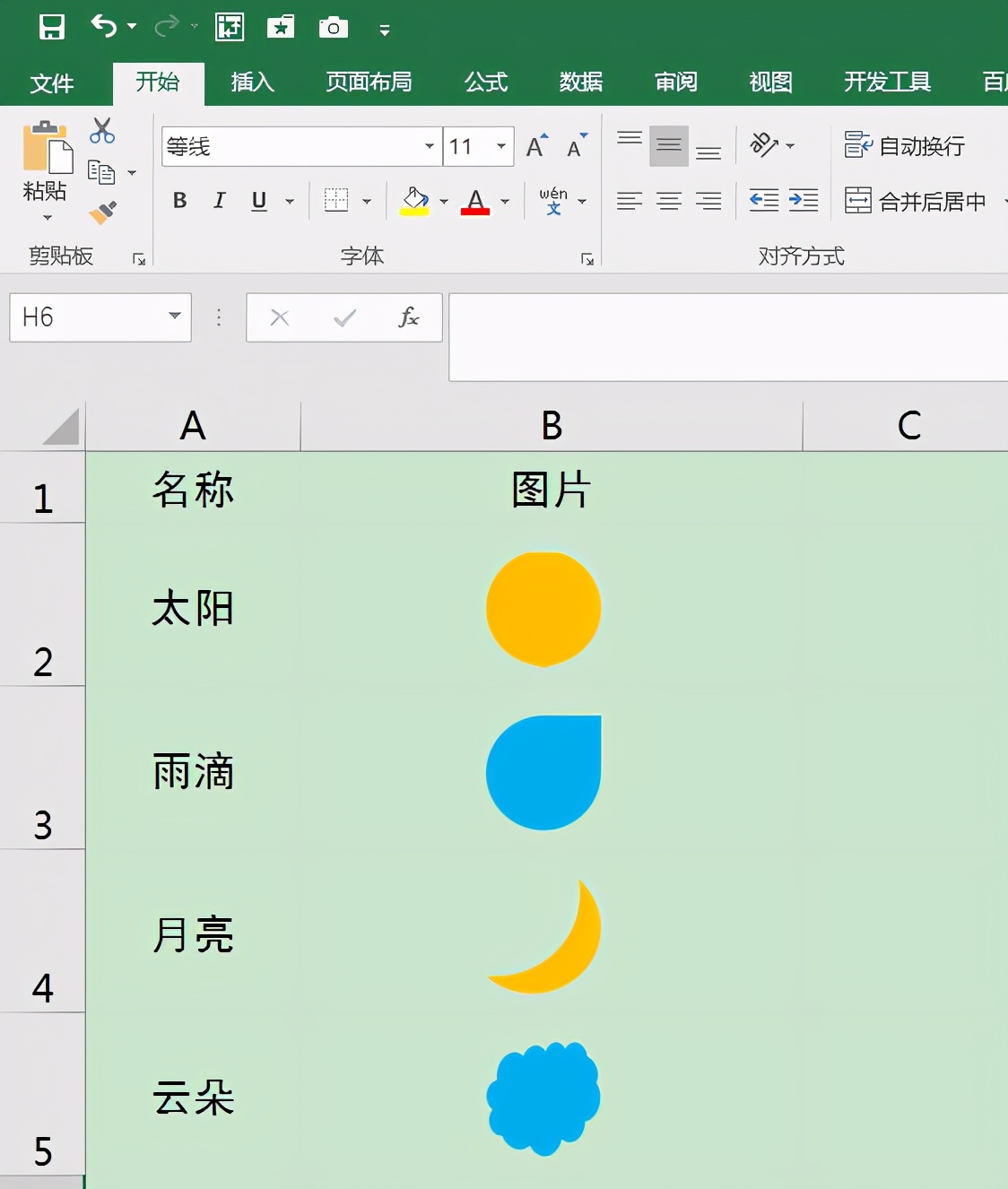Click 自动换行 wrap text button
1008x1189 pixels.
[905, 145]
